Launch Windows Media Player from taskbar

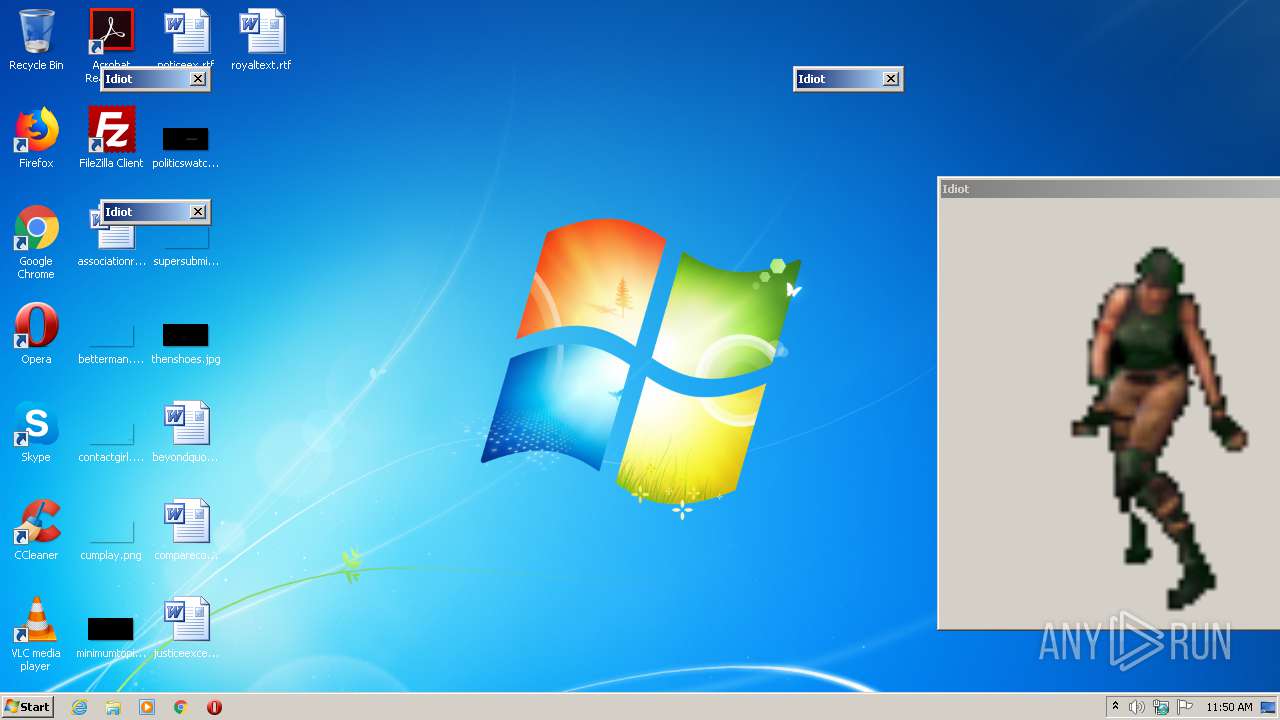point(147,707)
